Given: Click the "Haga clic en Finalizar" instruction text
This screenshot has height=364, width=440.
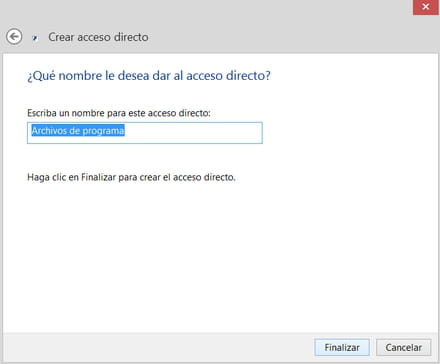Looking at the screenshot, I should 131,177.
